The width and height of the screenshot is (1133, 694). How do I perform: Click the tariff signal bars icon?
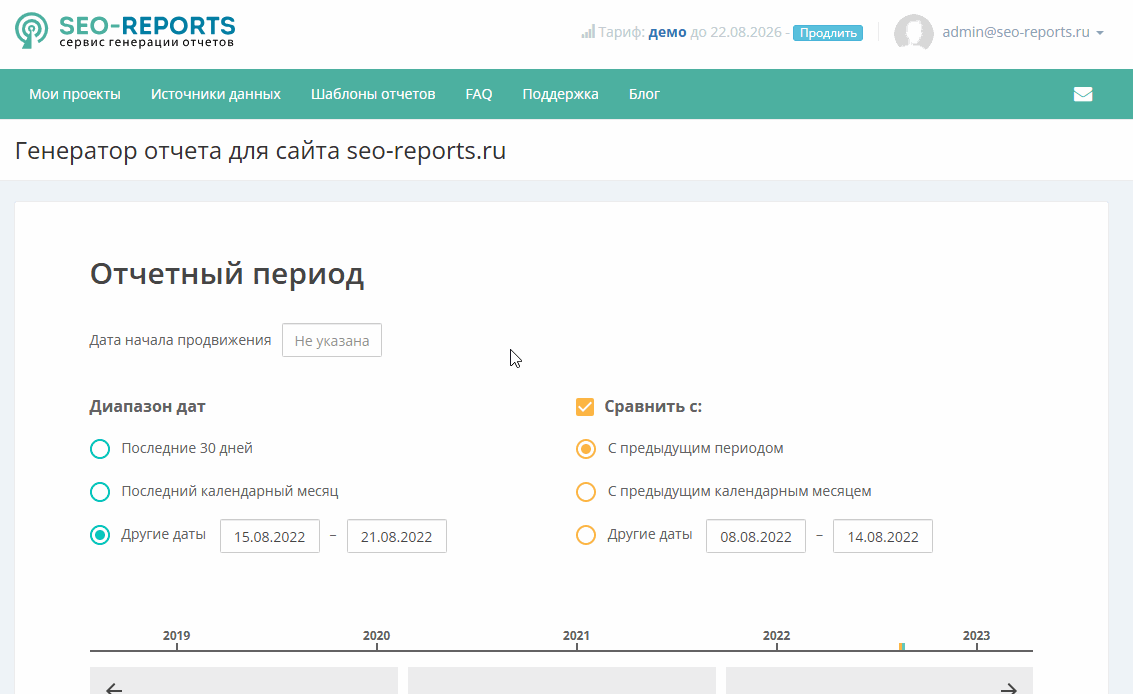[x=588, y=32]
